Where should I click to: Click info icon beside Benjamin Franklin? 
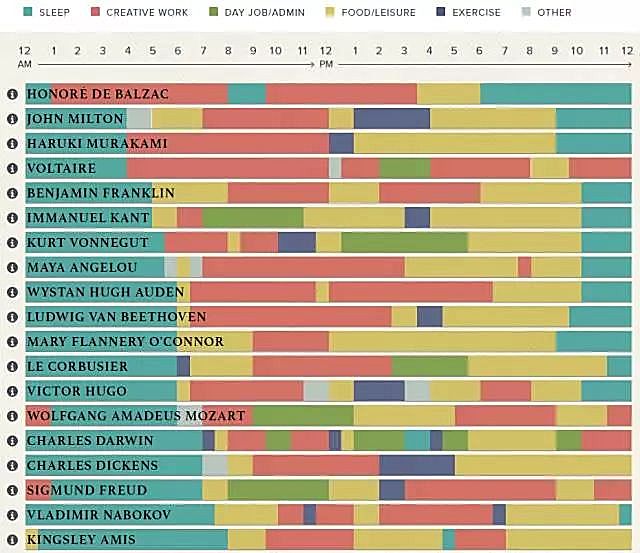12,193
